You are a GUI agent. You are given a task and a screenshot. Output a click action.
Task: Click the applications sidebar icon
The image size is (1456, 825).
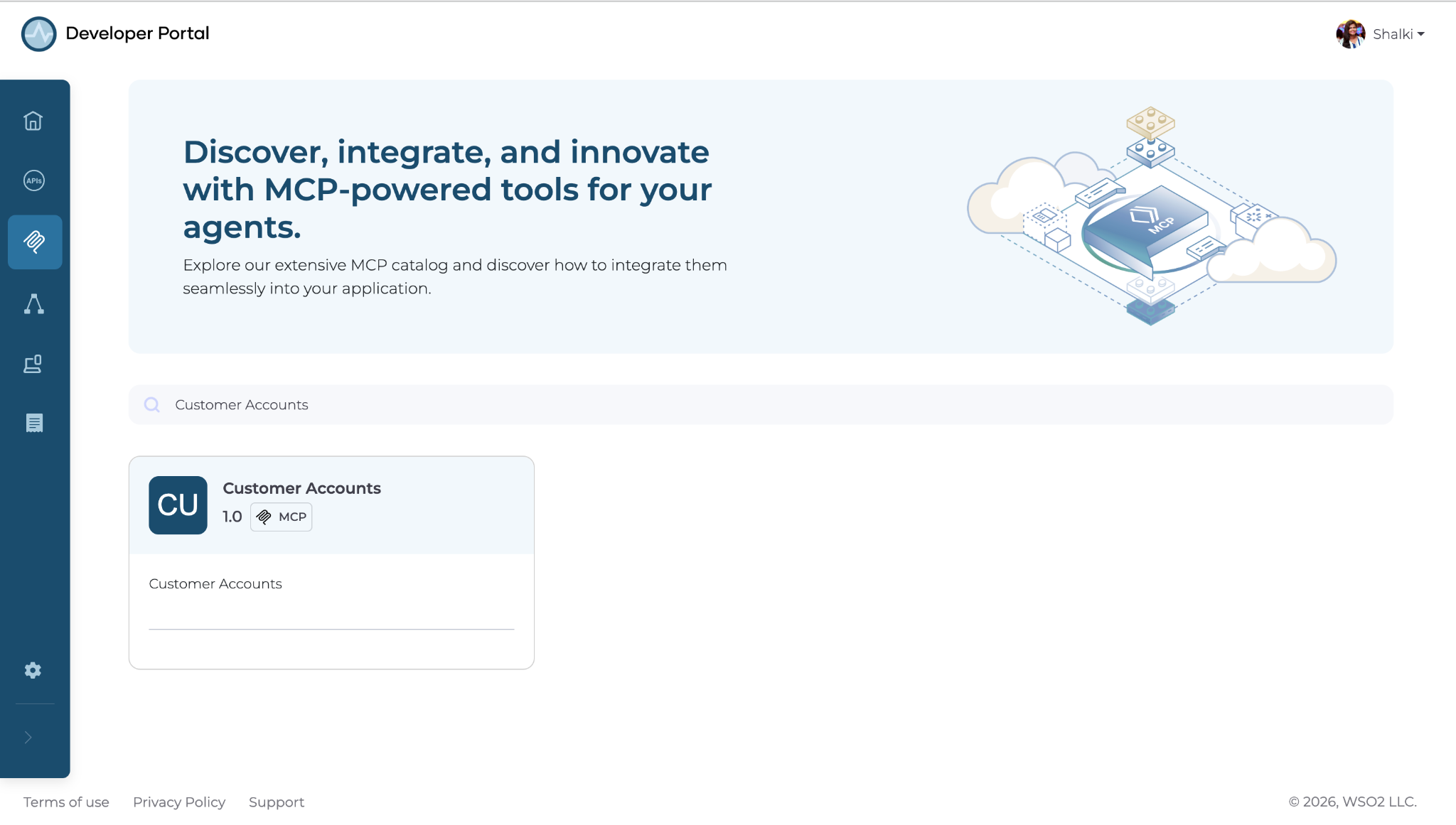point(33,365)
